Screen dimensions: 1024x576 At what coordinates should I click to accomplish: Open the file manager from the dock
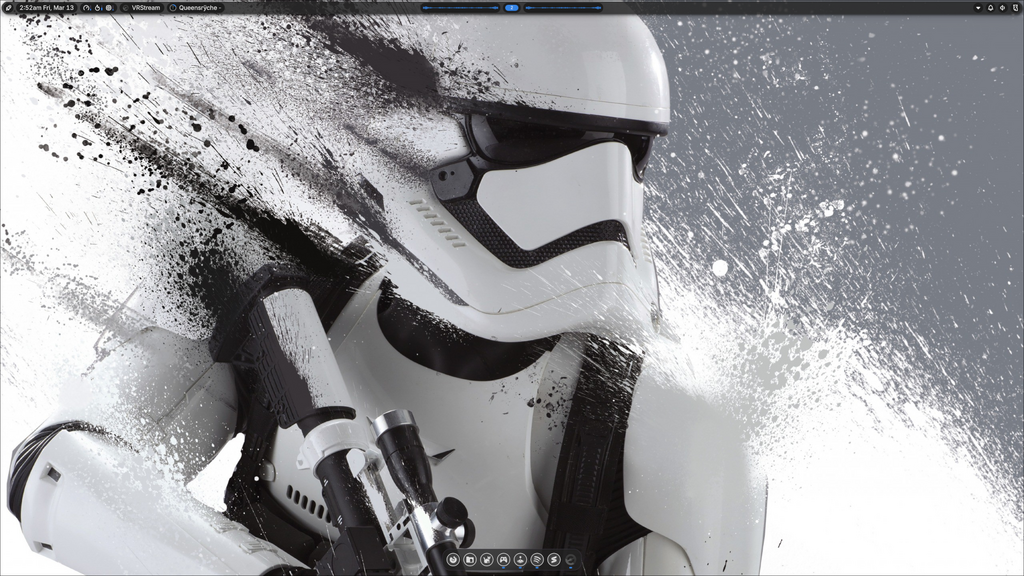tap(470, 560)
